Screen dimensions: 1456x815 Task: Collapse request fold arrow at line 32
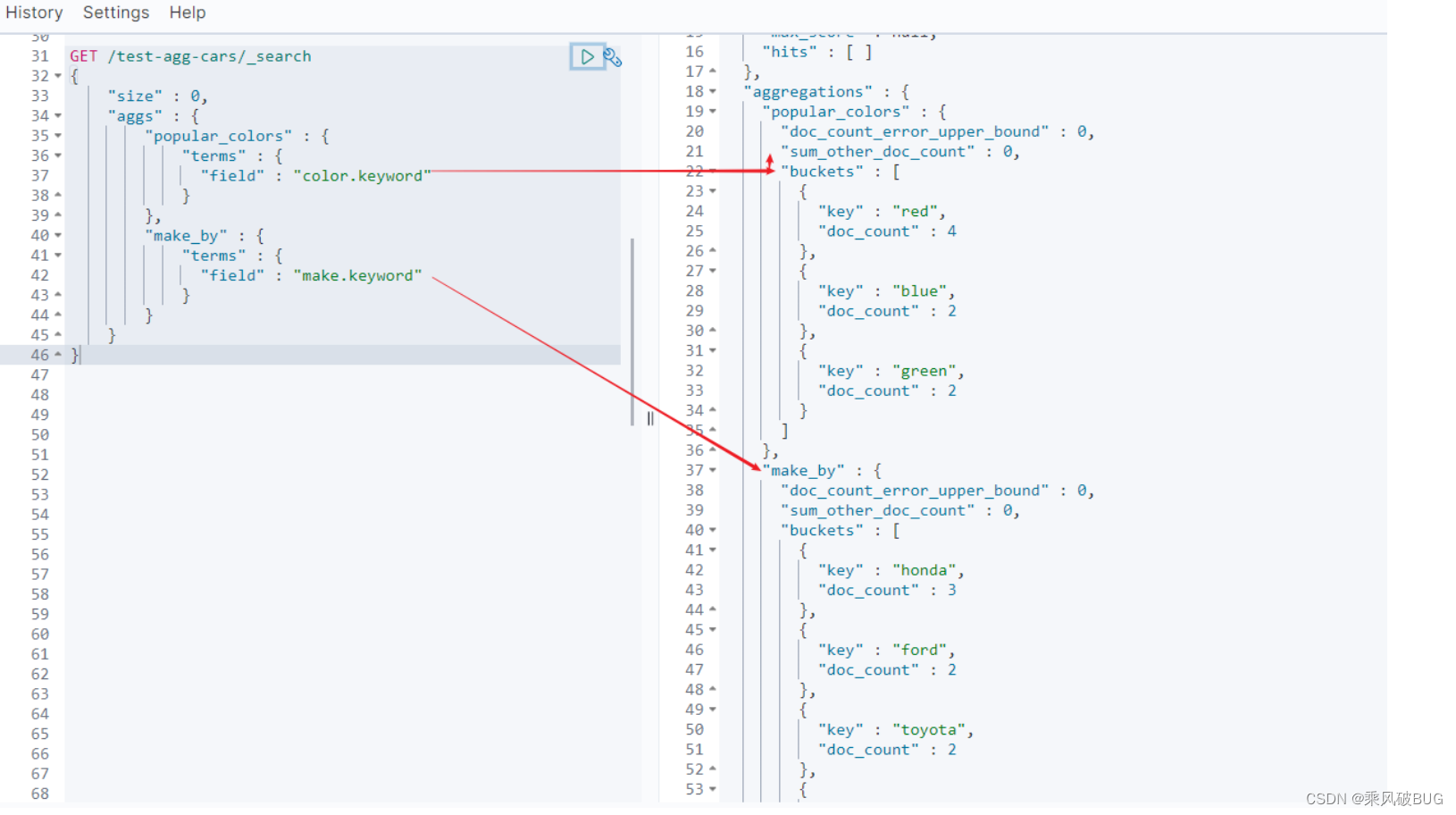pyautogui.click(x=58, y=76)
